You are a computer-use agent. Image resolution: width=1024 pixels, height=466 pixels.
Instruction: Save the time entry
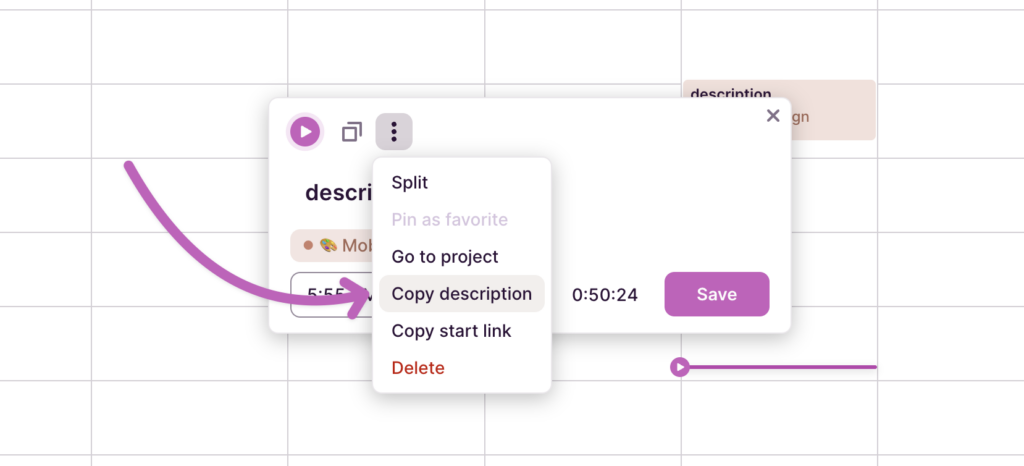click(x=716, y=294)
